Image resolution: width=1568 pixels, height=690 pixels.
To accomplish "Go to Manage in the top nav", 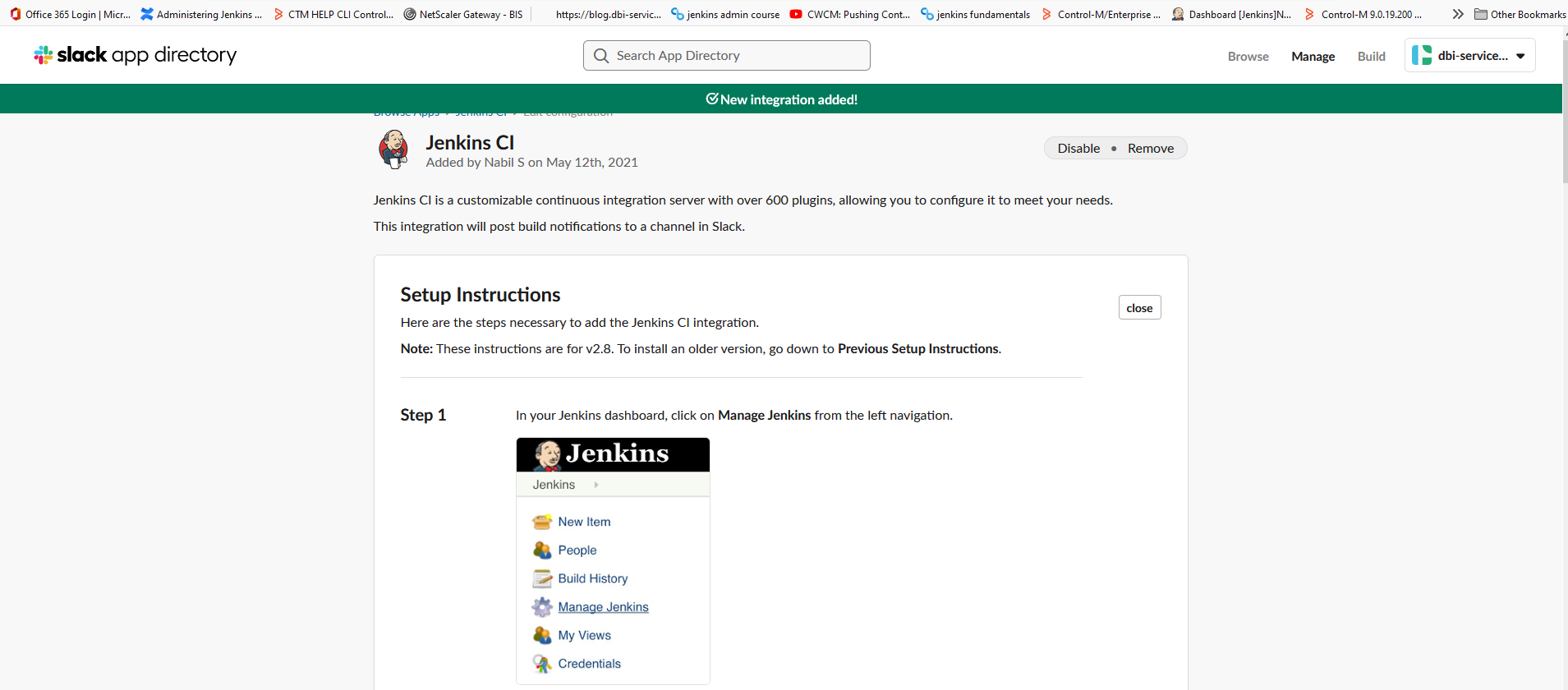I will [1313, 56].
